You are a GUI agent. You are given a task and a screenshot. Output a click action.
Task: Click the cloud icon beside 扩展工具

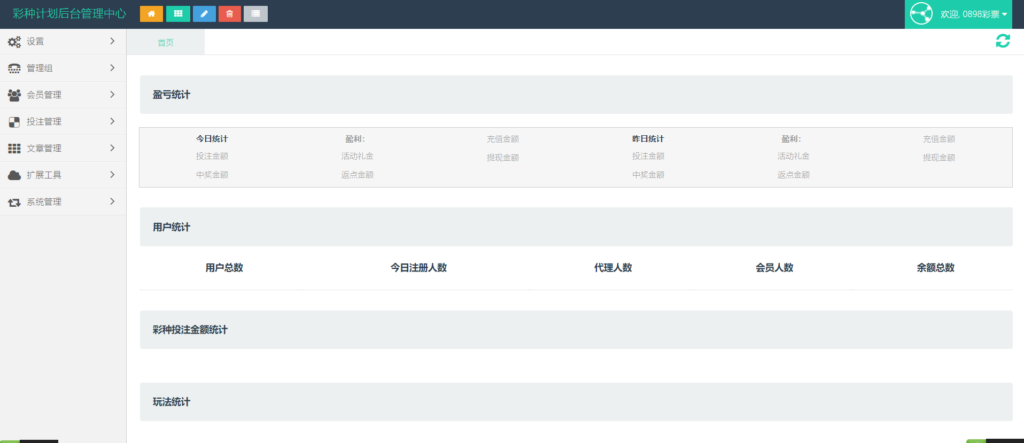click(x=14, y=175)
